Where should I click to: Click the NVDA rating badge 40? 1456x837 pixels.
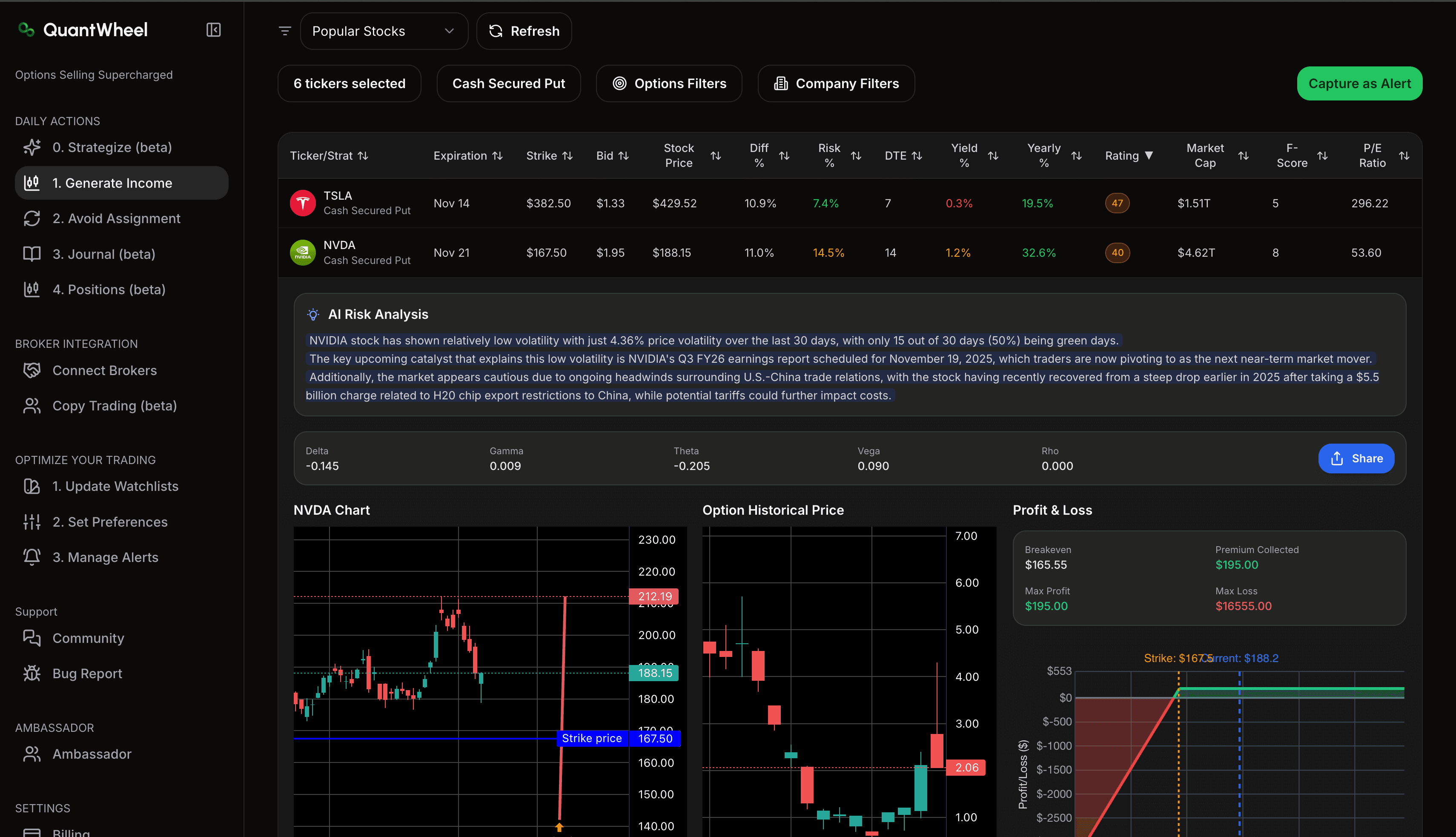tap(1117, 252)
